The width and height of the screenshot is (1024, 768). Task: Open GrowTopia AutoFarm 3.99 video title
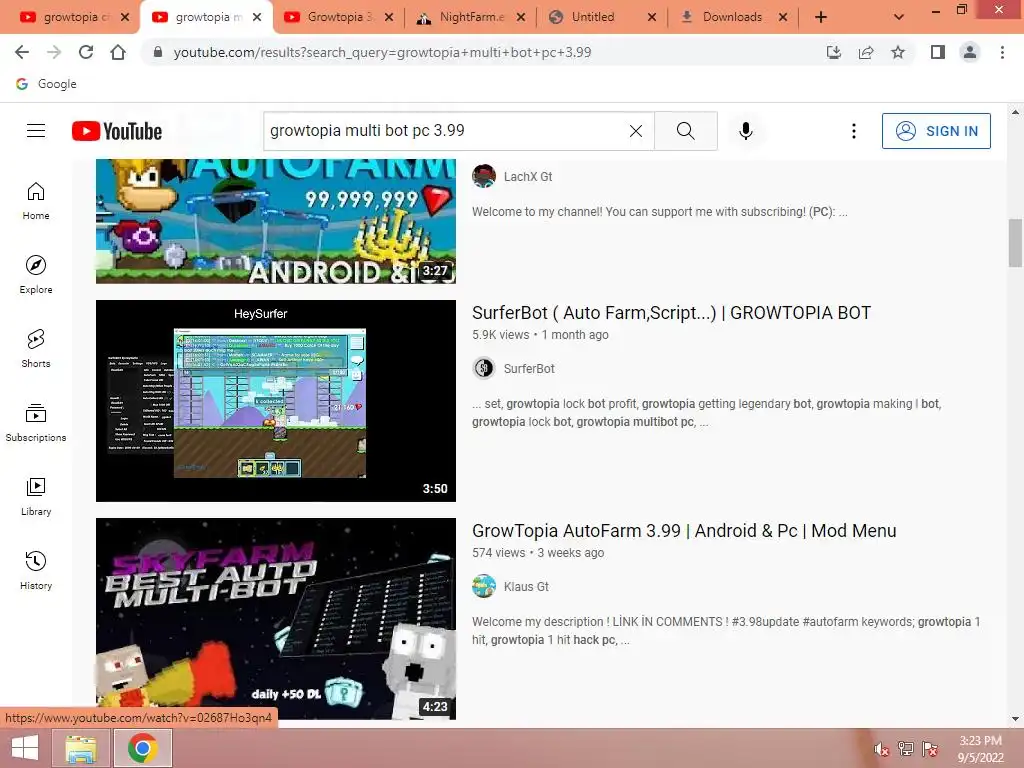click(x=684, y=531)
